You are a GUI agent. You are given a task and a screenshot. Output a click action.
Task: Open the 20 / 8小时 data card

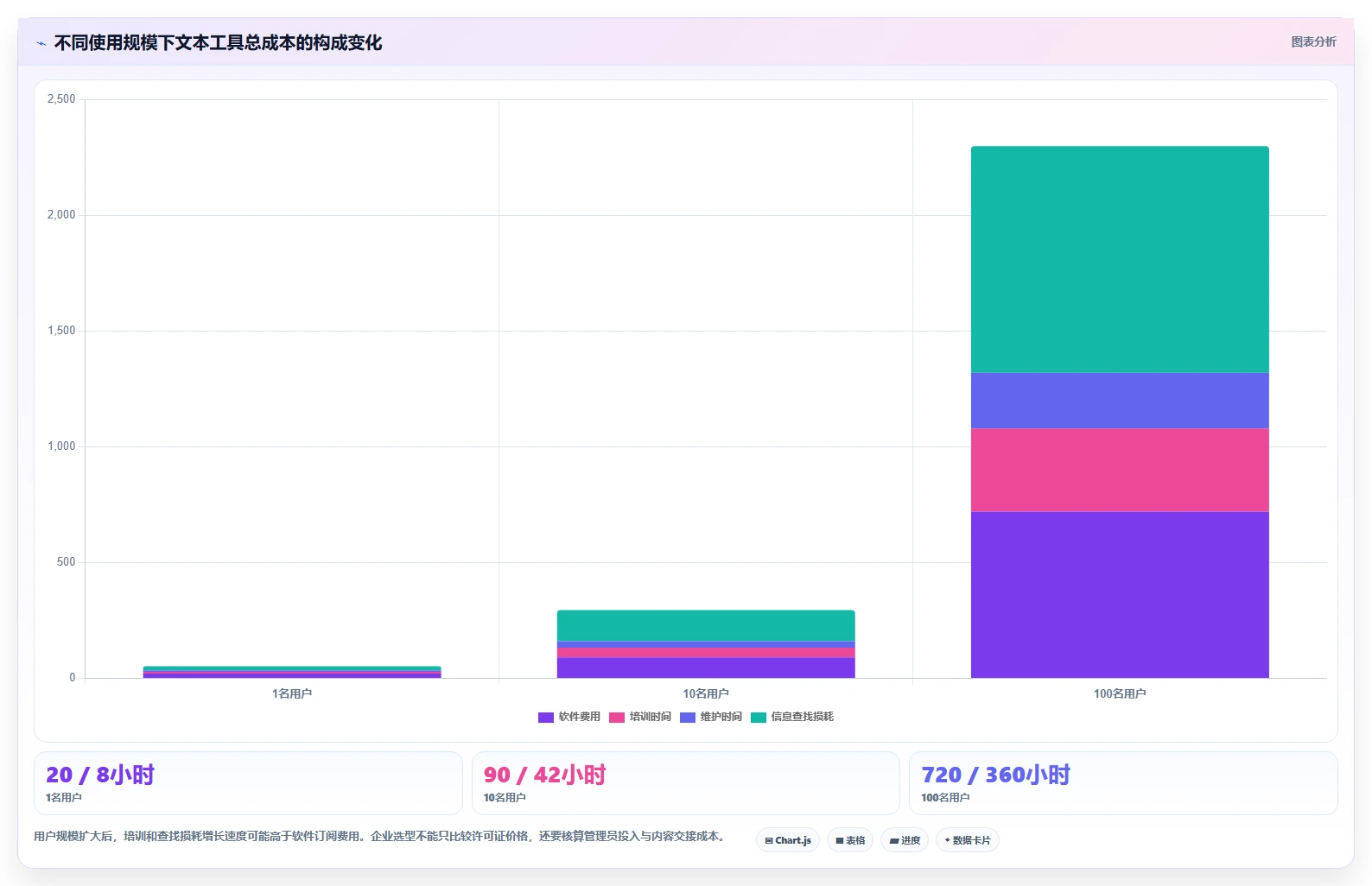pyautogui.click(x=248, y=782)
